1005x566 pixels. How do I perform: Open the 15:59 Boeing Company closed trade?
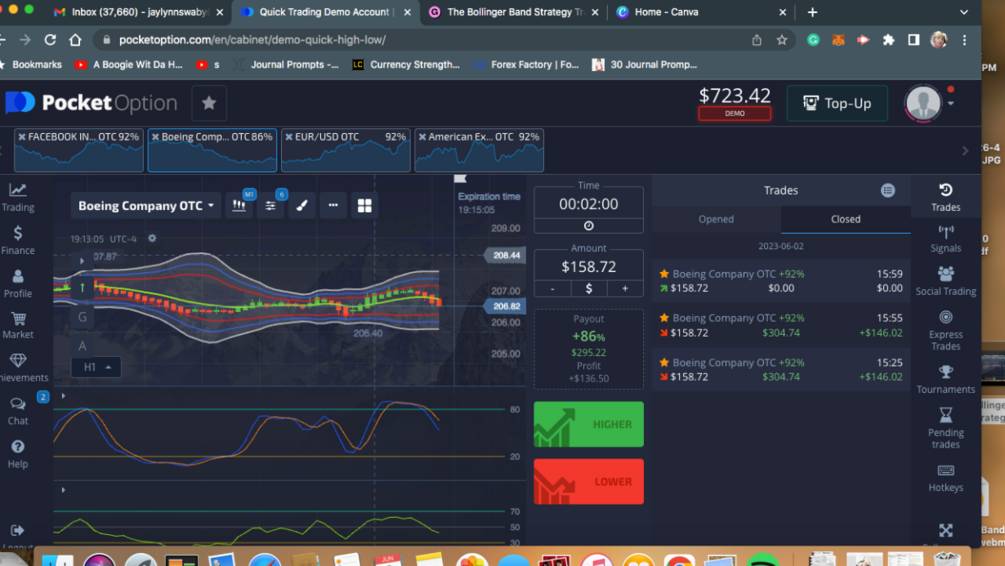[781, 281]
